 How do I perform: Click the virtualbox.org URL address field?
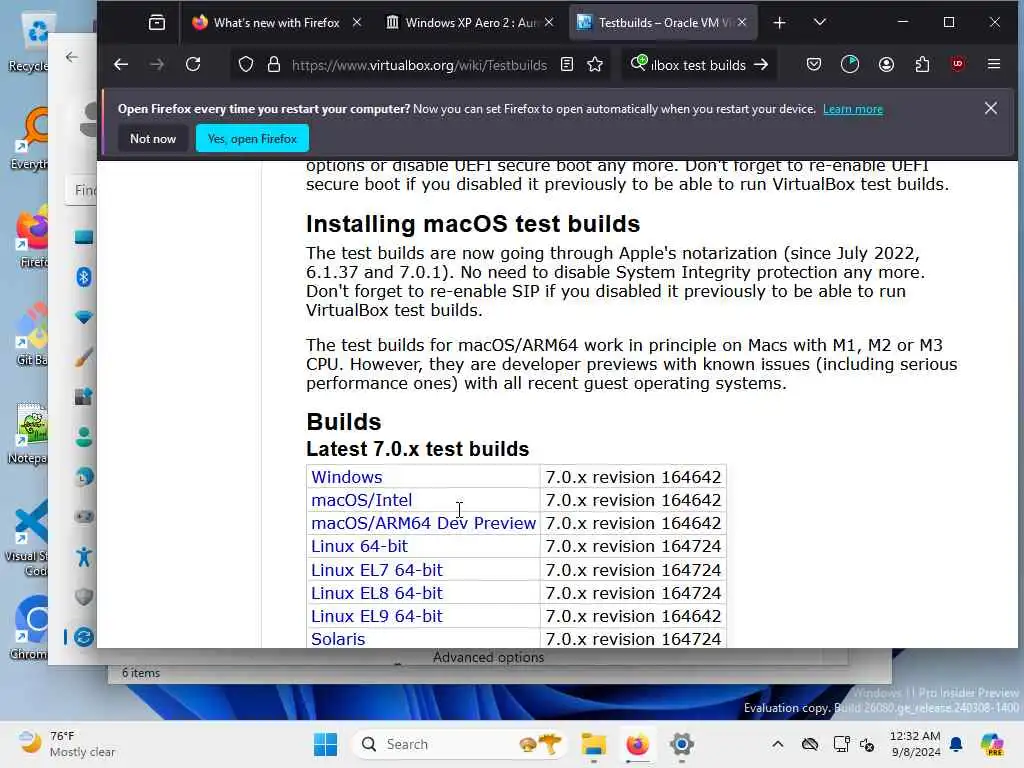pos(419,65)
